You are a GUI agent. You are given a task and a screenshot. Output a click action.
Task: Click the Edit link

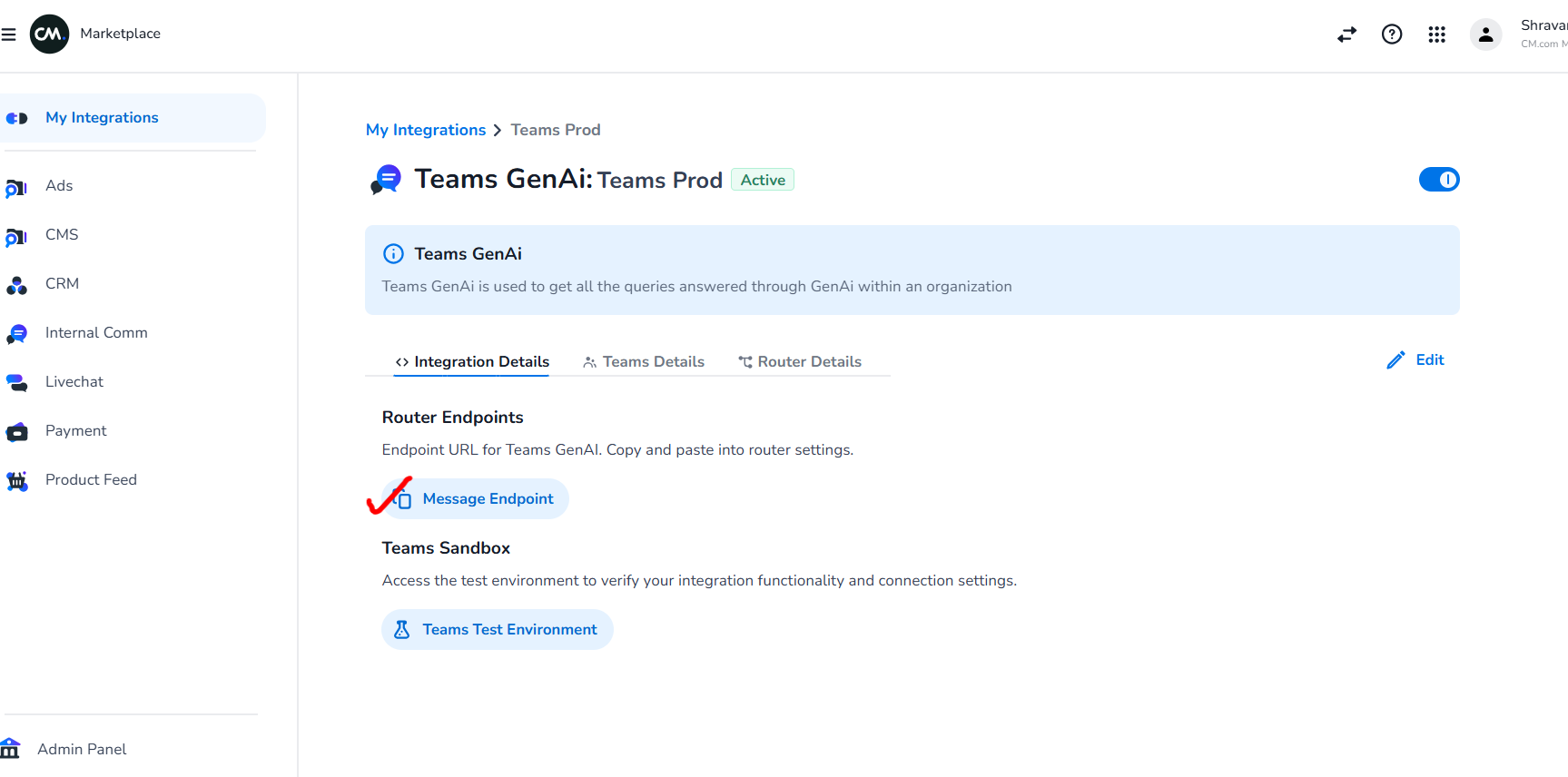pyautogui.click(x=1430, y=360)
